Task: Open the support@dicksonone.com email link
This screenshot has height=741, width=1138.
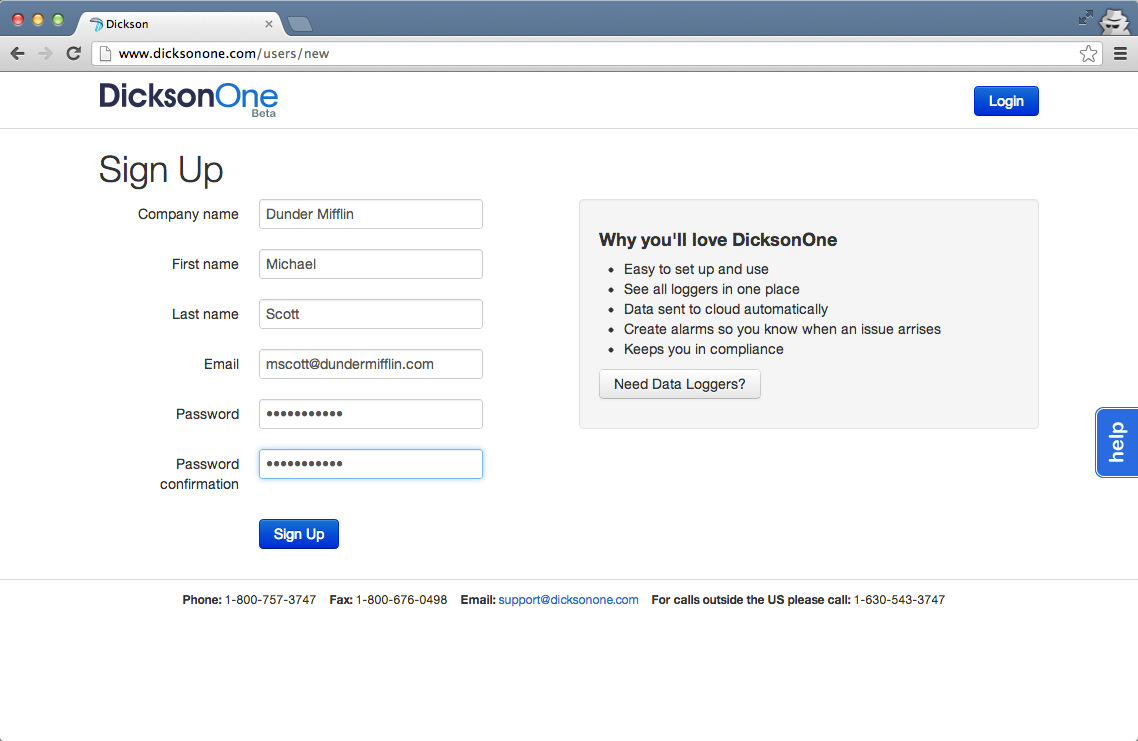Action: click(568, 599)
